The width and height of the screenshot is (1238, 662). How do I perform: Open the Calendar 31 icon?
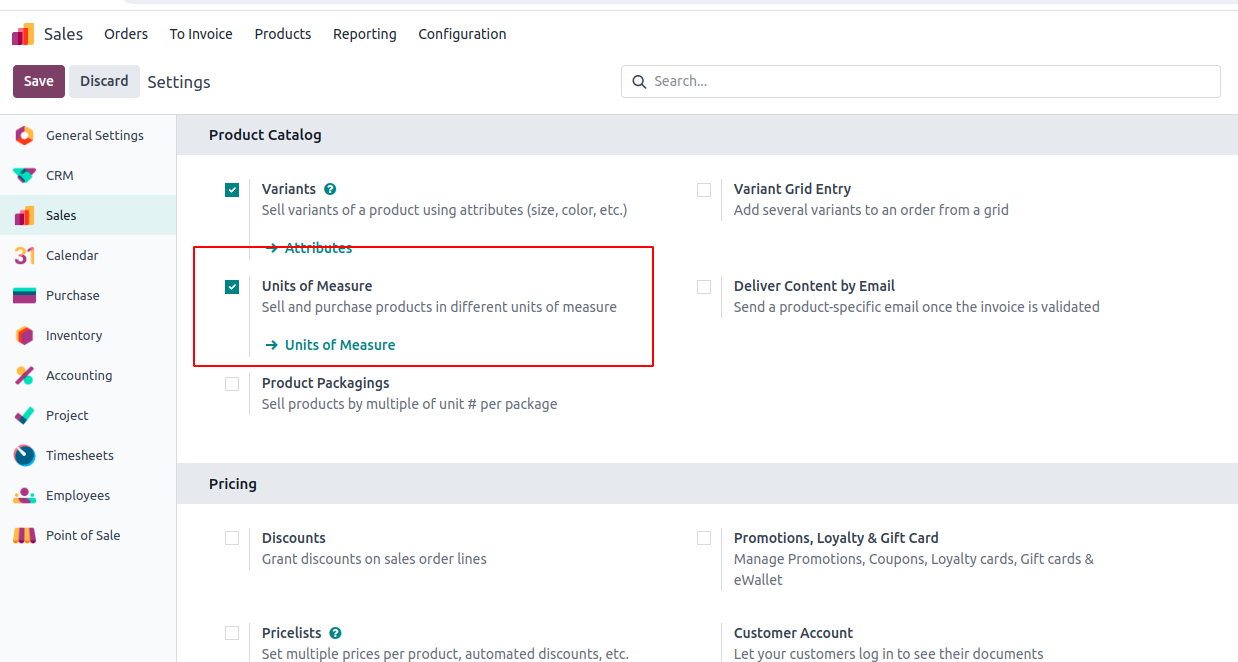25,255
